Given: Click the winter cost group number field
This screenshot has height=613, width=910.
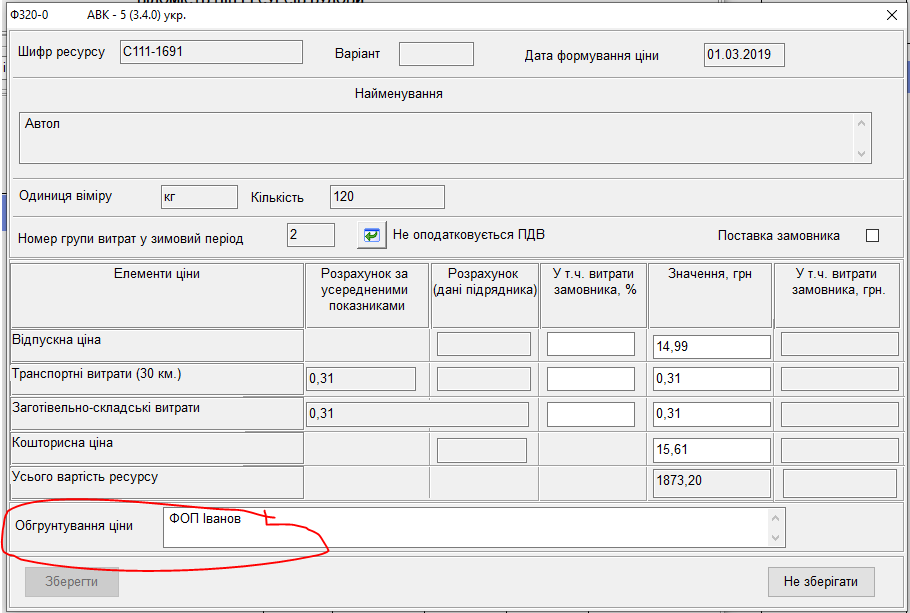Looking at the screenshot, I should (x=310, y=235).
